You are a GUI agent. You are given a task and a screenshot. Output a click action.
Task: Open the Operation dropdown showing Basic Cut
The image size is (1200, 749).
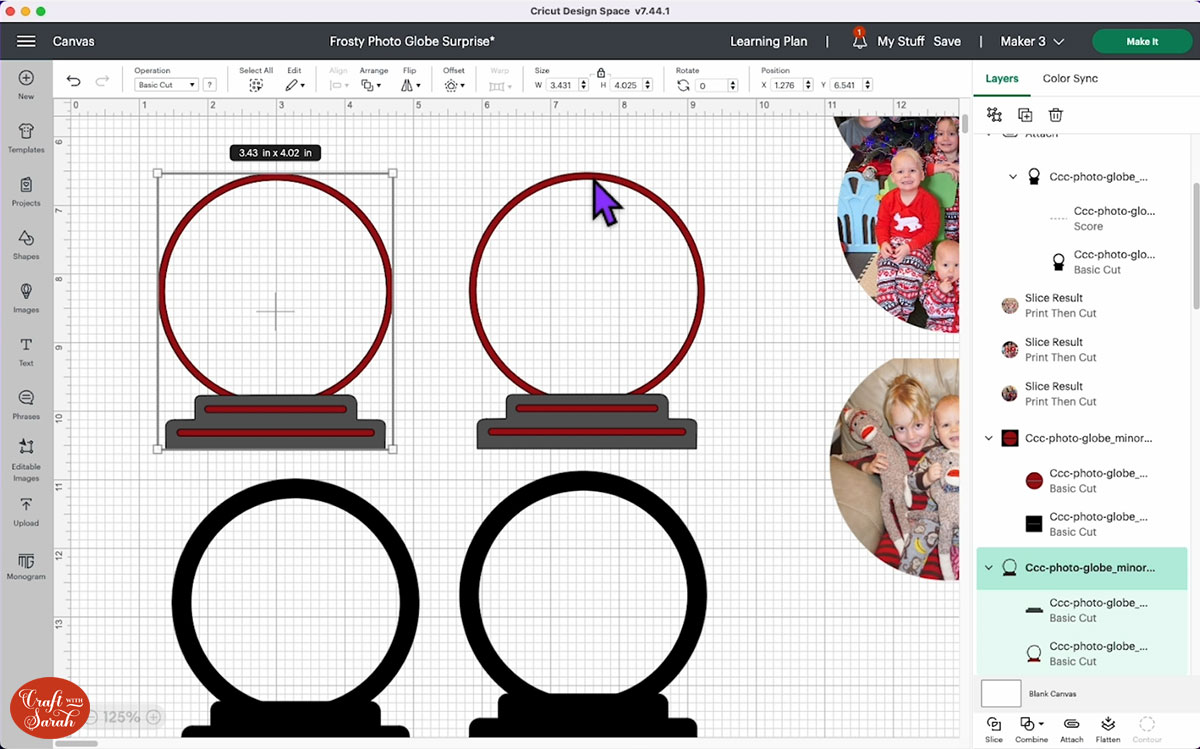[166, 85]
